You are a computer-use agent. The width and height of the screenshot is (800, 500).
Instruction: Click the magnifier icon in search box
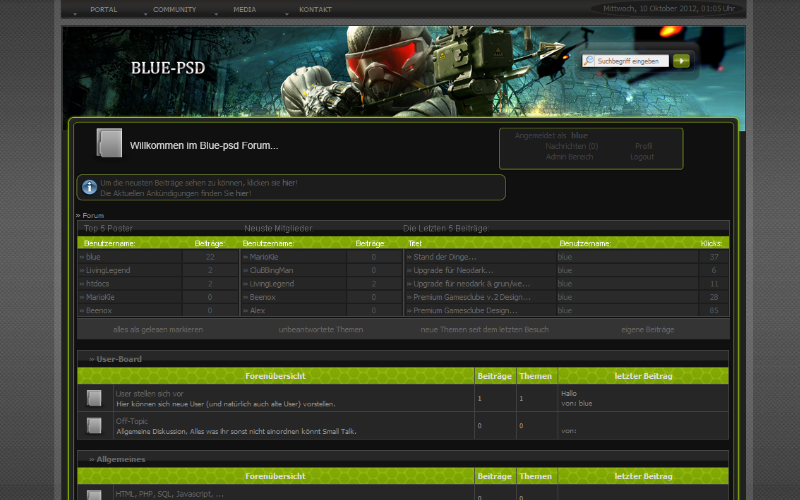click(589, 61)
